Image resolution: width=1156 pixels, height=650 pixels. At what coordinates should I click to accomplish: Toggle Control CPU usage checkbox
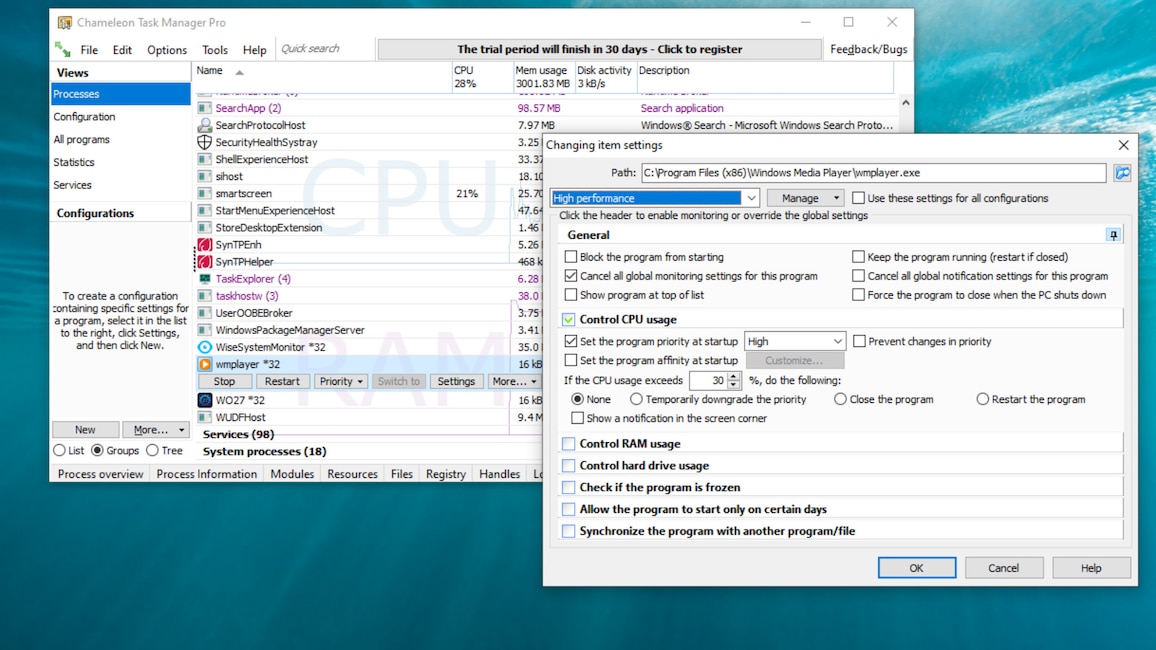tap(568, 320)
